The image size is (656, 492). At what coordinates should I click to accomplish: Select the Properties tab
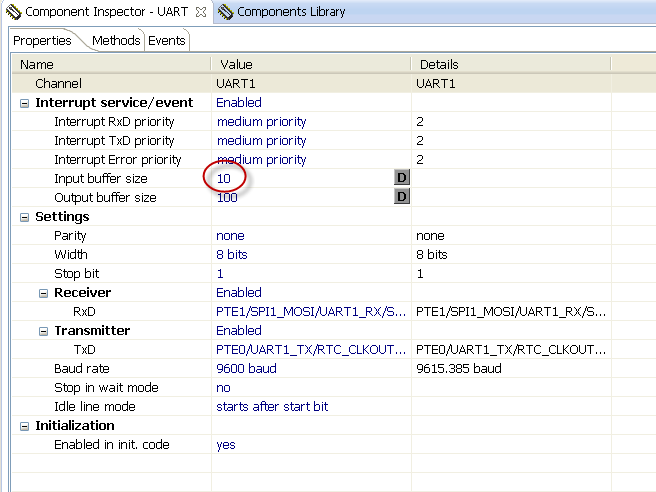43,41
